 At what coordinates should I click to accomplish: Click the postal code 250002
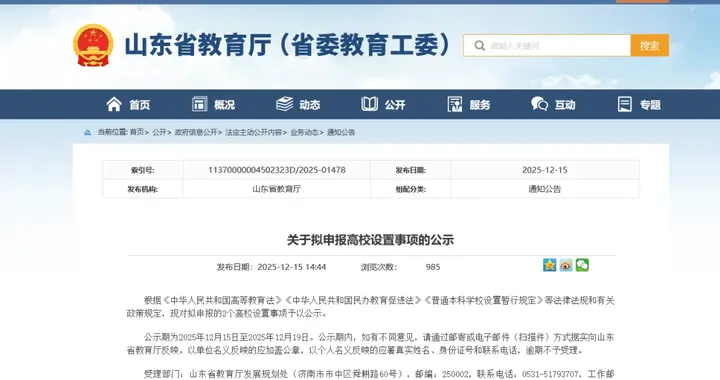click(455, 374)
